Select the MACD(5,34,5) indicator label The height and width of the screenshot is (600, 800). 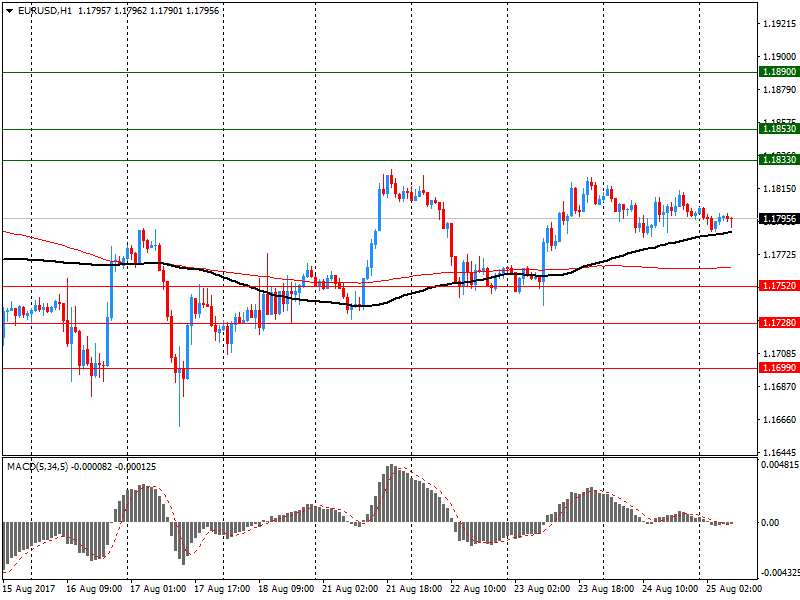[37, 467]
